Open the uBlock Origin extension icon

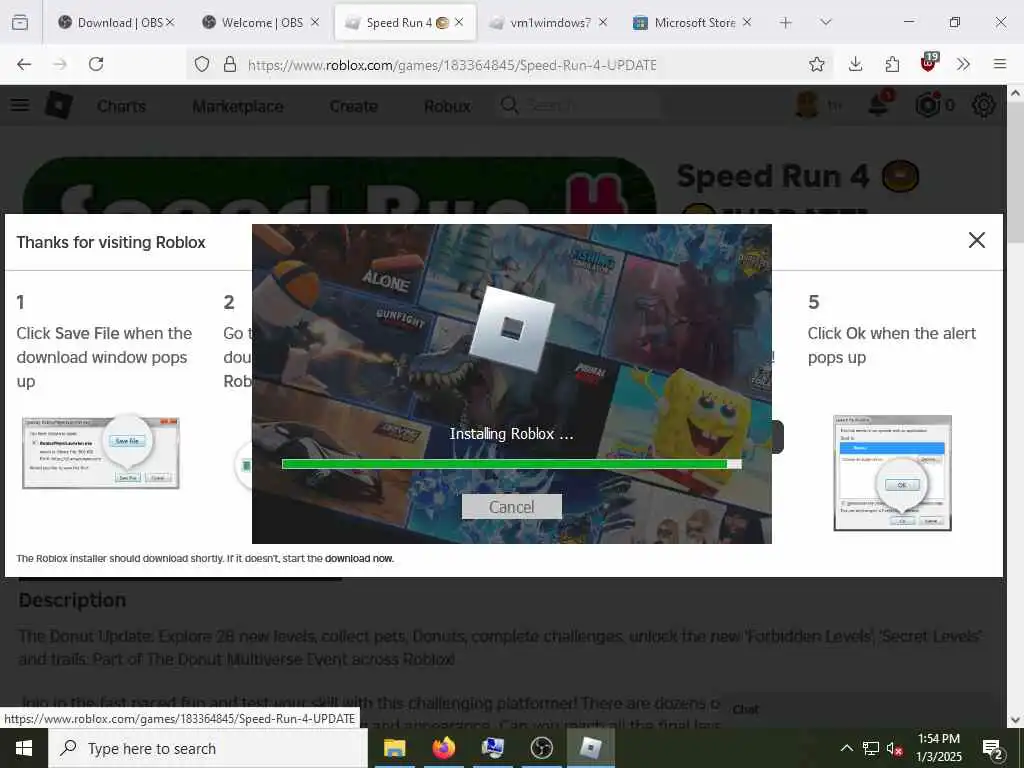(x=929, y=63)
